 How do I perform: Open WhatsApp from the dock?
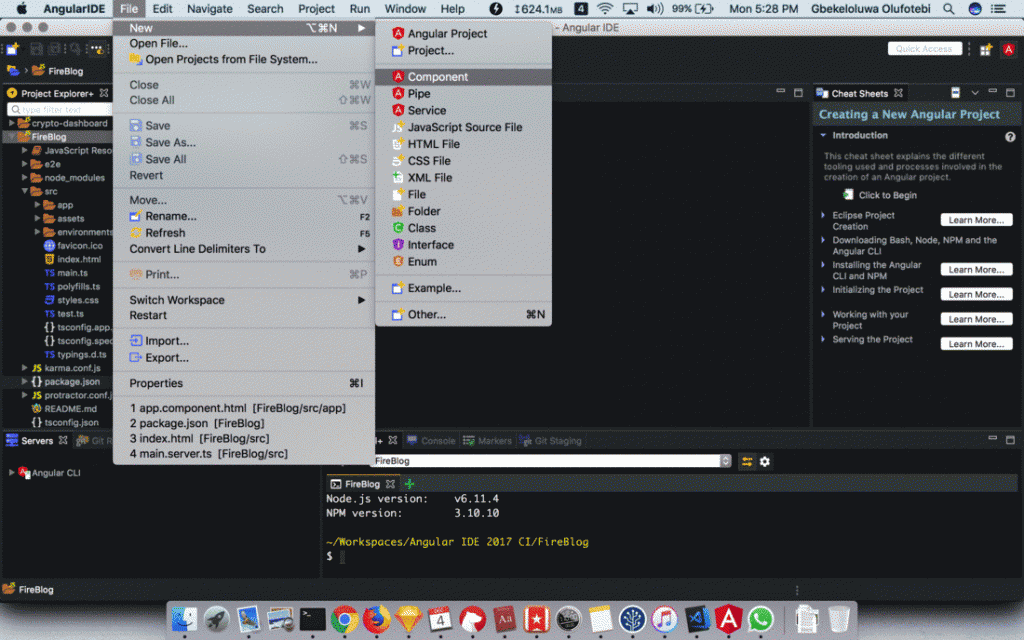[x=760, y=619]
